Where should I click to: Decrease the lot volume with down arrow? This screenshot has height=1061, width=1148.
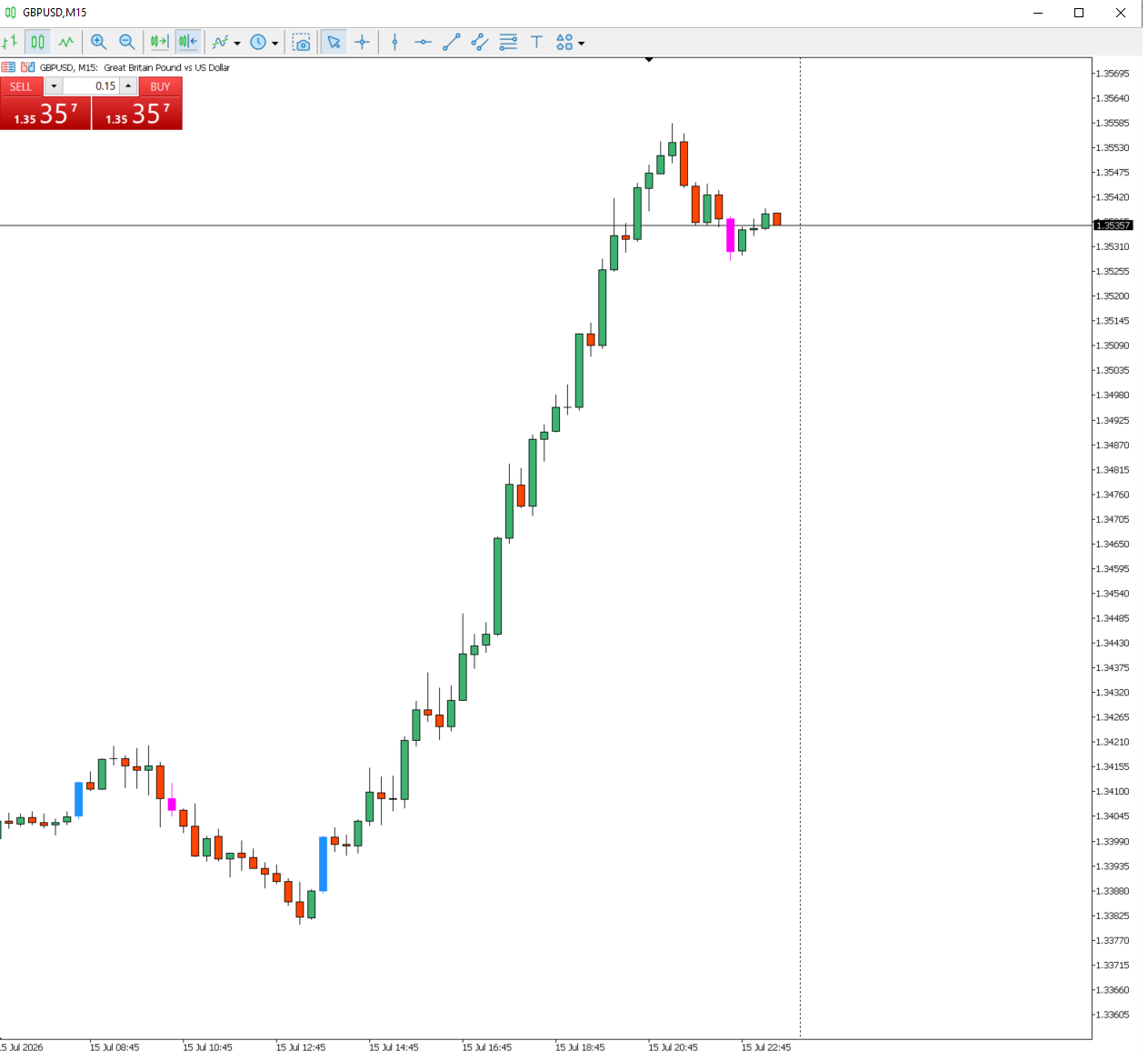click(x=54, y=86)
